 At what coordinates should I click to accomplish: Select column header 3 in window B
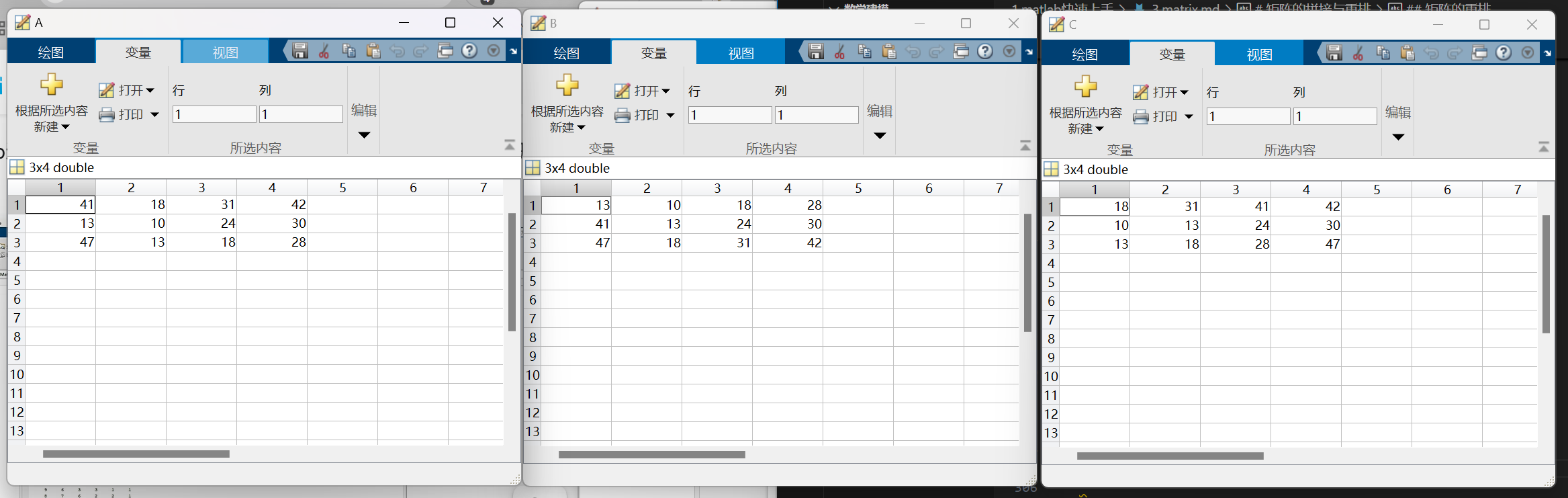pos(717,188)
